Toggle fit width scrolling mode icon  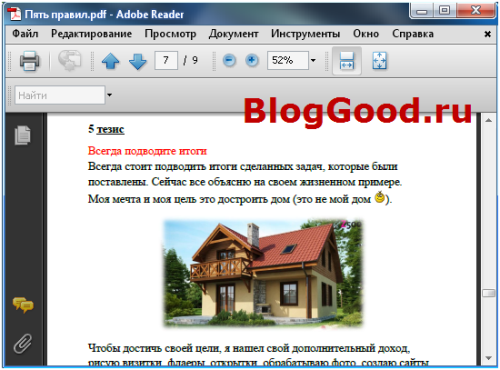pyautogui.click(x=347, y=61)
